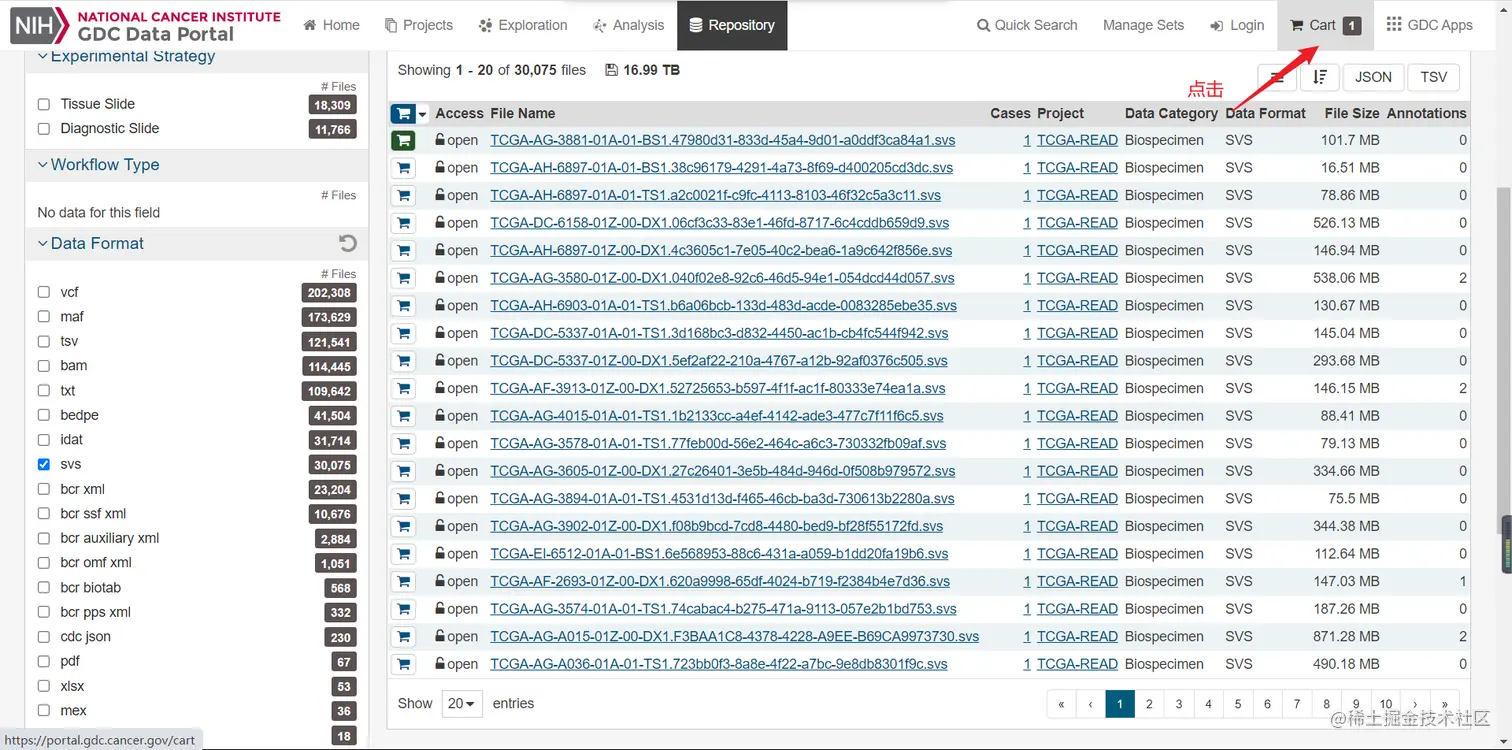Click the bedpe format checkbox
1512x750 pixels.
click(44, 415)
